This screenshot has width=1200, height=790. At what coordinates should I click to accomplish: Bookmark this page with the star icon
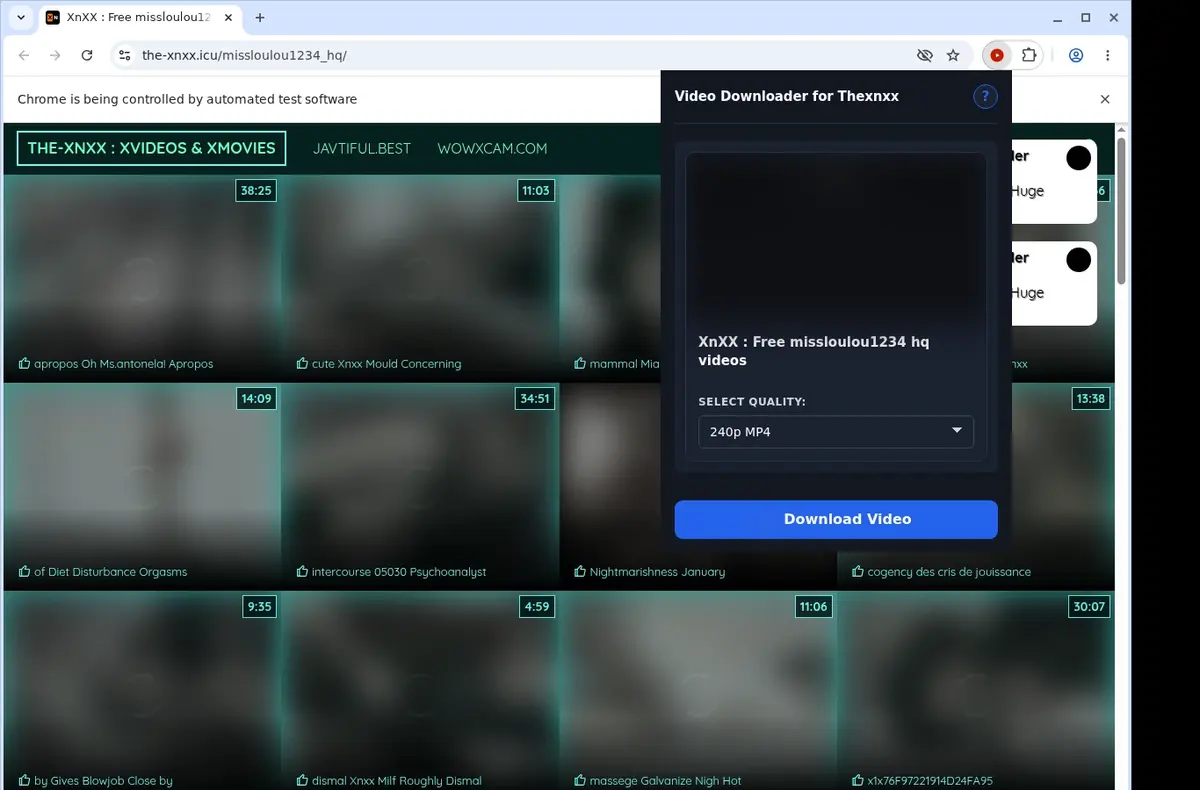click(953, 56)
